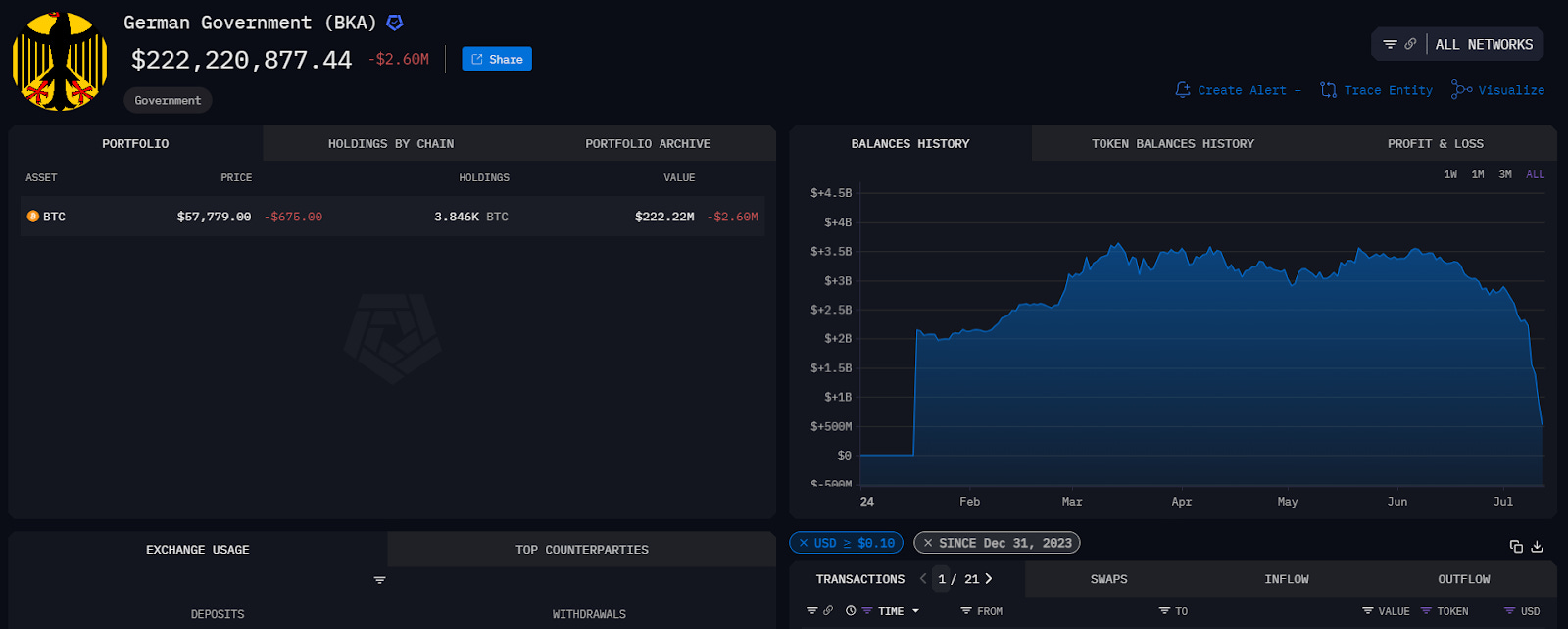Screen dimensions: 1568x629
Task: Click the purple filter icon beside TIME
Action: click(866, 611)
